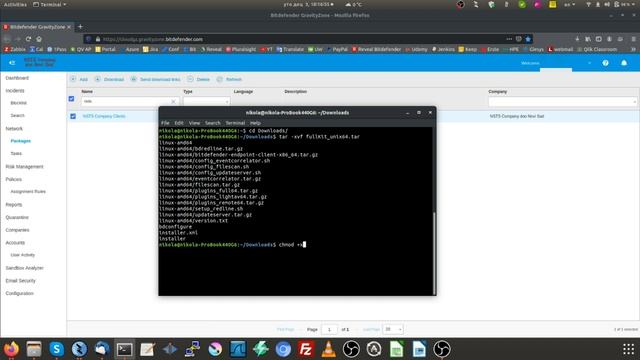This screenshot has width=640, height=360.
Task: Click the Firefox home icon
Action: [39, 39]
